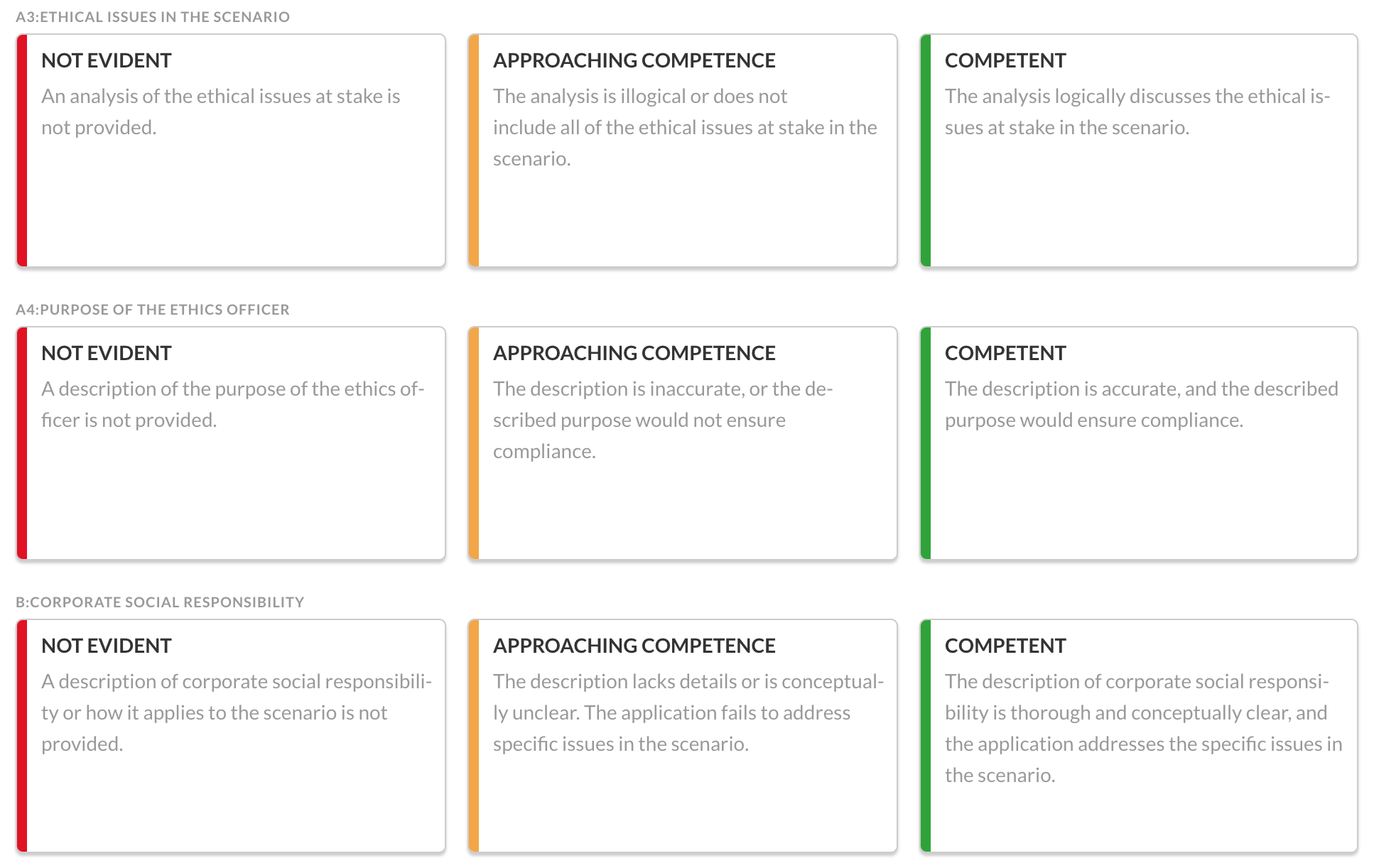Image resolution: width=1374 pixels, height=868 pixels.
Task: Click text 'analysis is illogical or does not include'
Action: click(640, 112)
